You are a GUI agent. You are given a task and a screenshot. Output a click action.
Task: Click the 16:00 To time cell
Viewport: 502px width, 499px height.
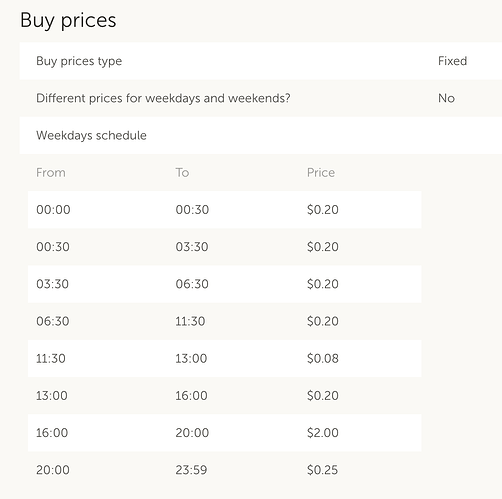[191, 396]
